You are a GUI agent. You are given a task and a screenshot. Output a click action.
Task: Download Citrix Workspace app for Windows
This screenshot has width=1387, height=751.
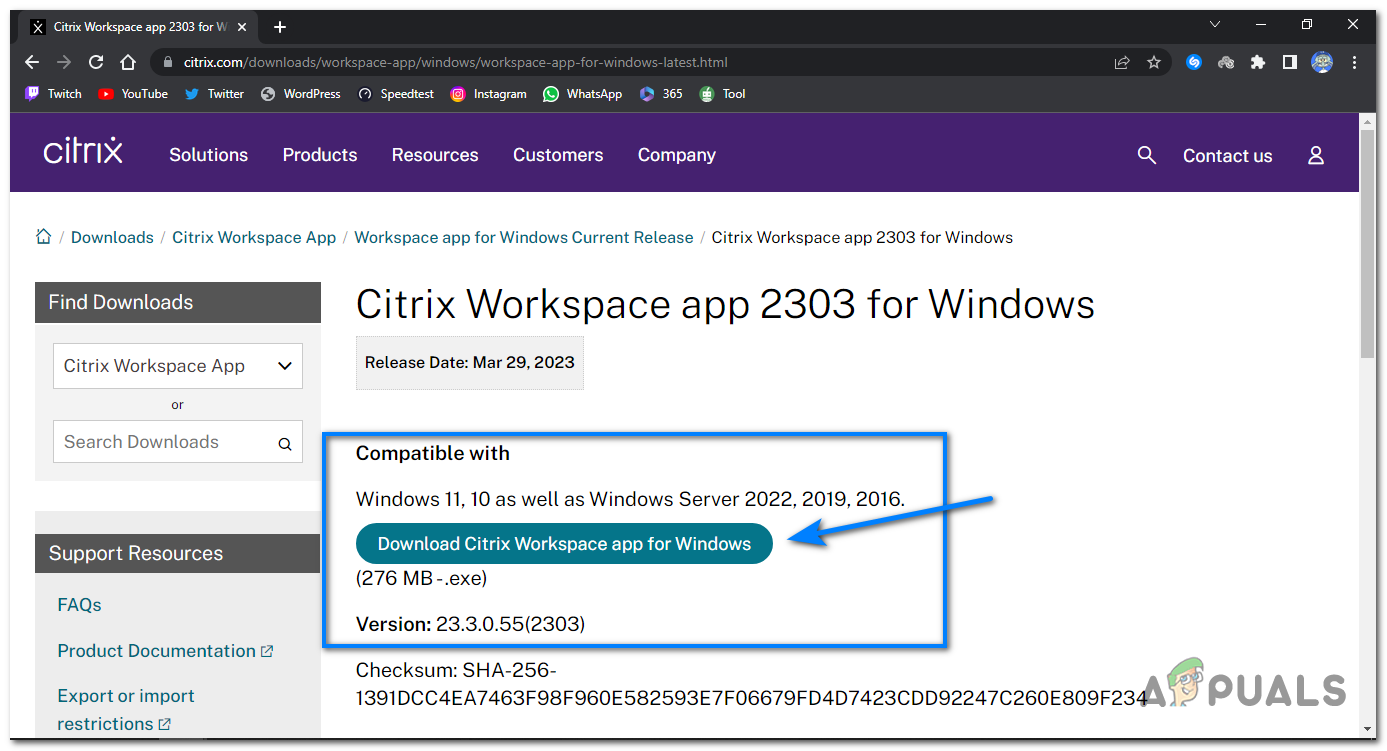click(x=564, y=544)
